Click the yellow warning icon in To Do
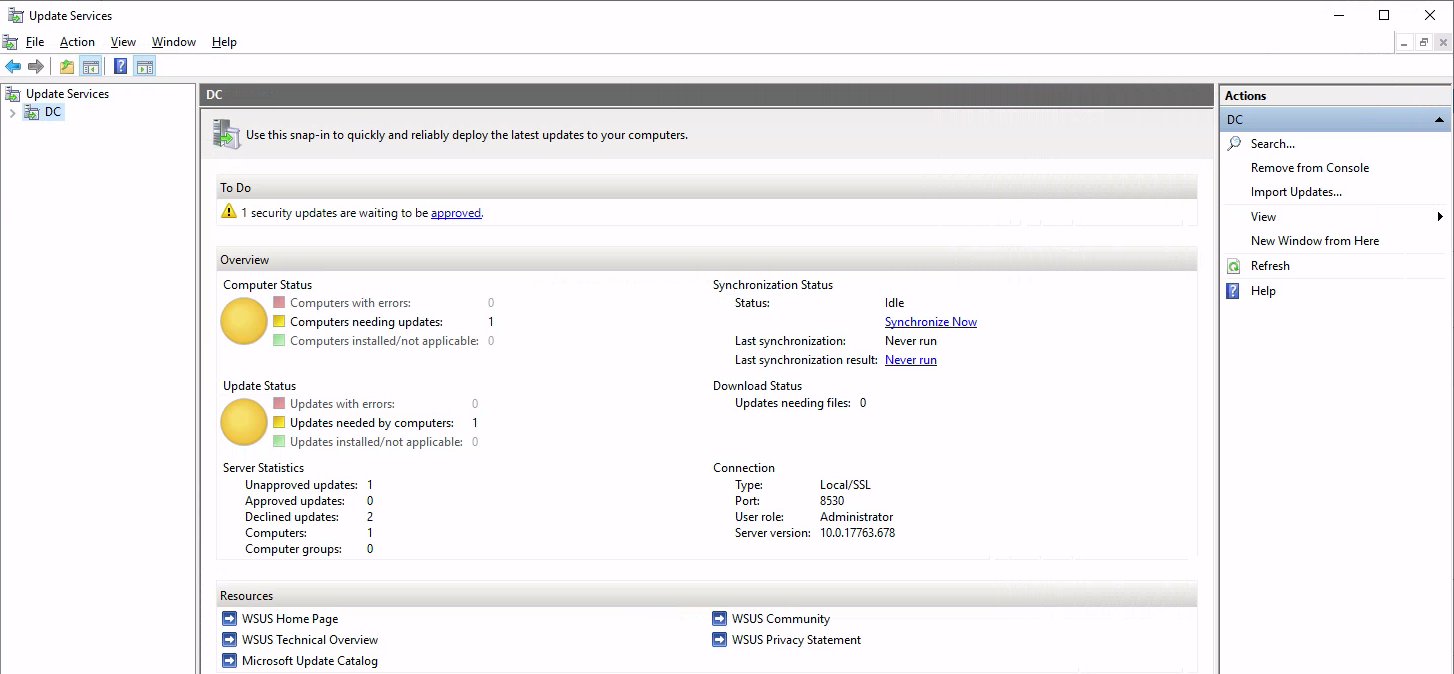The height and width of the screenshot is (674, 1454). click(x=229, y=212)
